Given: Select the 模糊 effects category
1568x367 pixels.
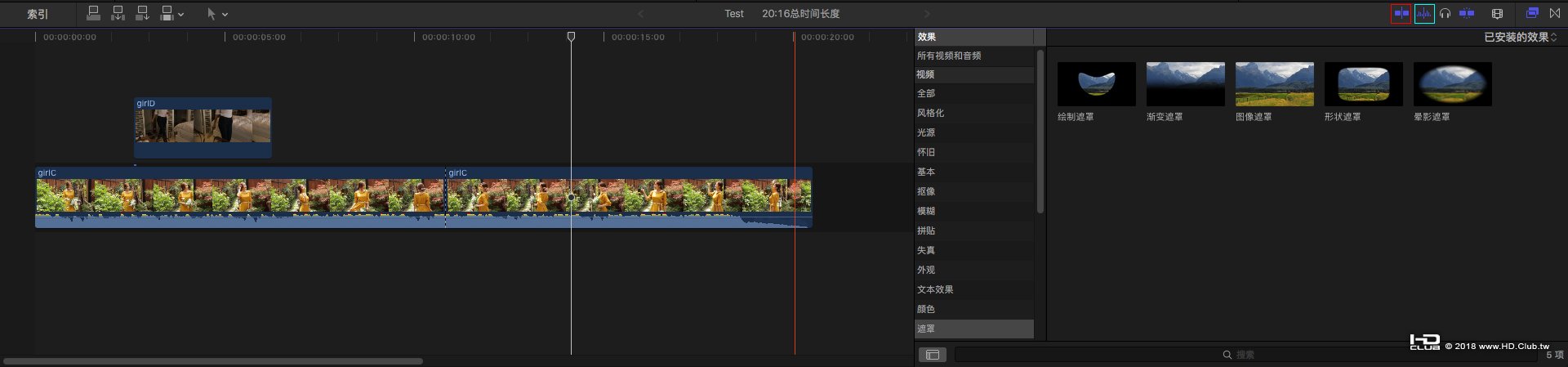Looking at the screenshot, I should [x=973, y=211].
